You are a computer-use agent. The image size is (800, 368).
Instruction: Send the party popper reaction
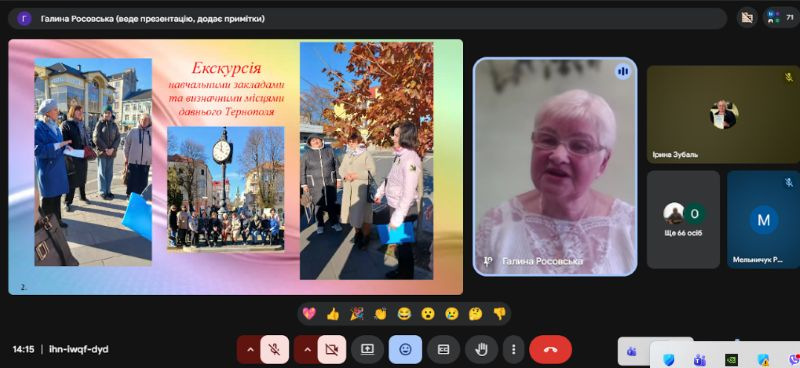coord(357,313)
